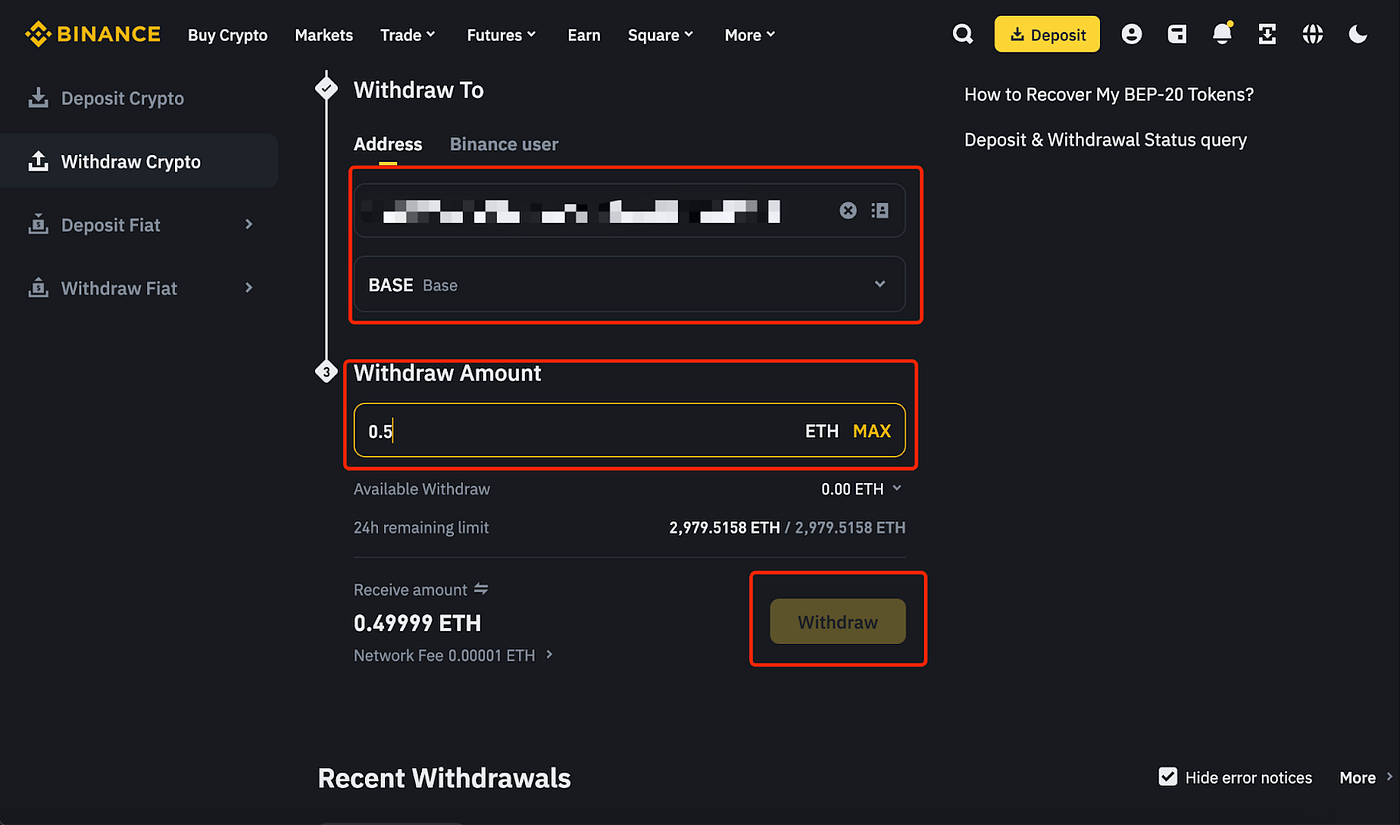This screenshot has width=1400, height=825.
Task: Toggle the Hide error notices checkbox
Action: (x=1168, y=776)
